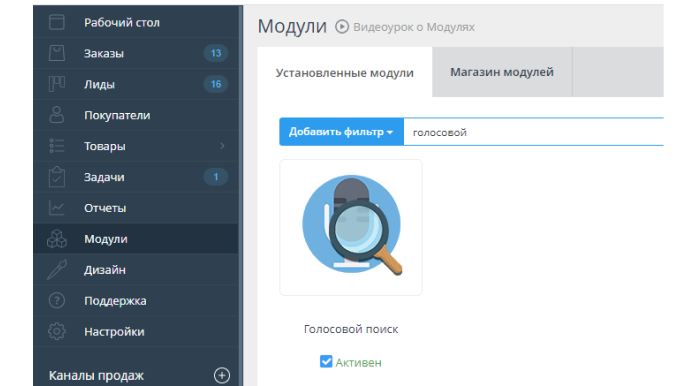
Task: Click the Рабочий стол window icon
Action: tap(57, 22)
